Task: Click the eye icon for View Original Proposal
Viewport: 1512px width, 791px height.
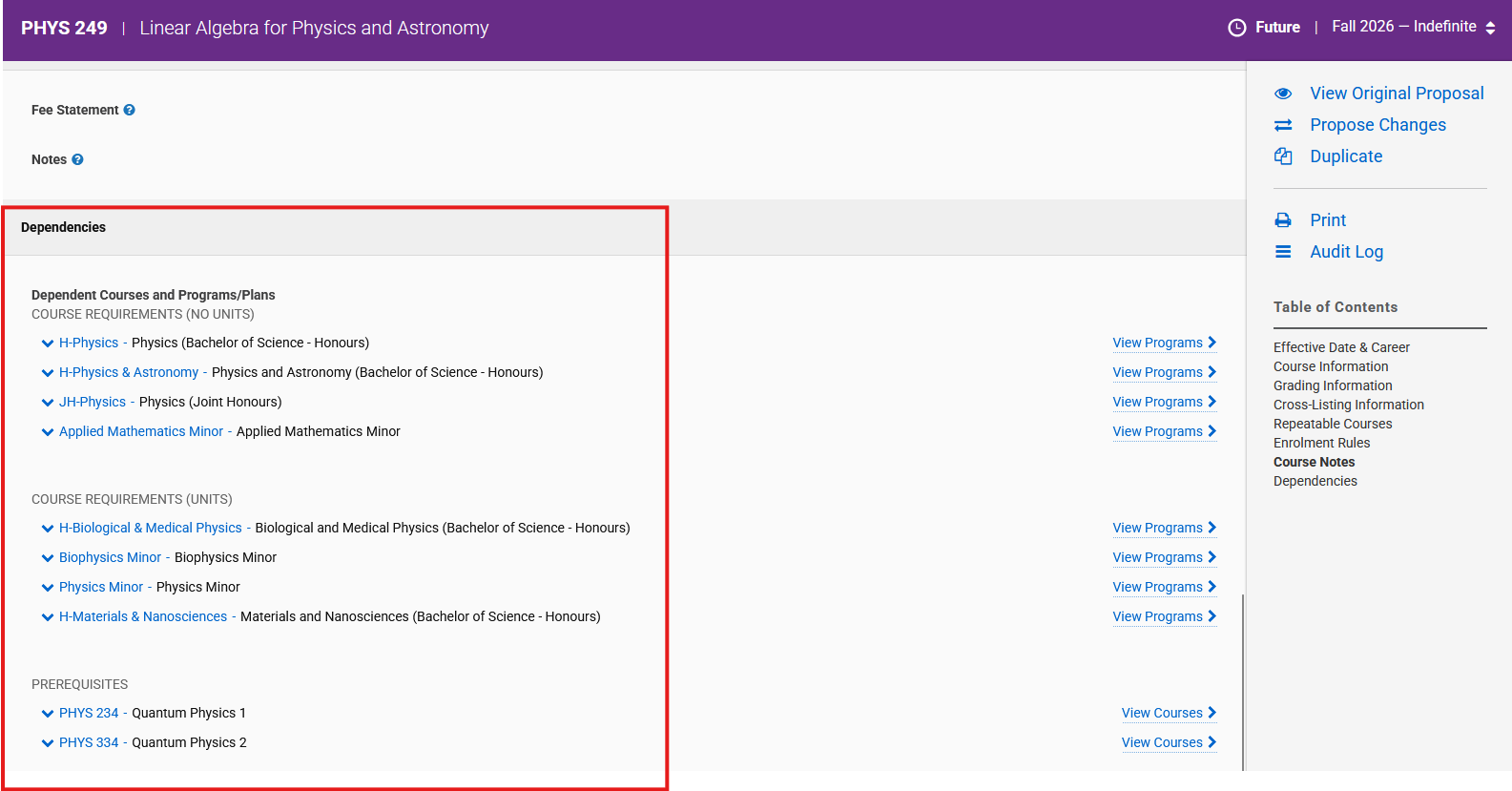Action: 1283,94
